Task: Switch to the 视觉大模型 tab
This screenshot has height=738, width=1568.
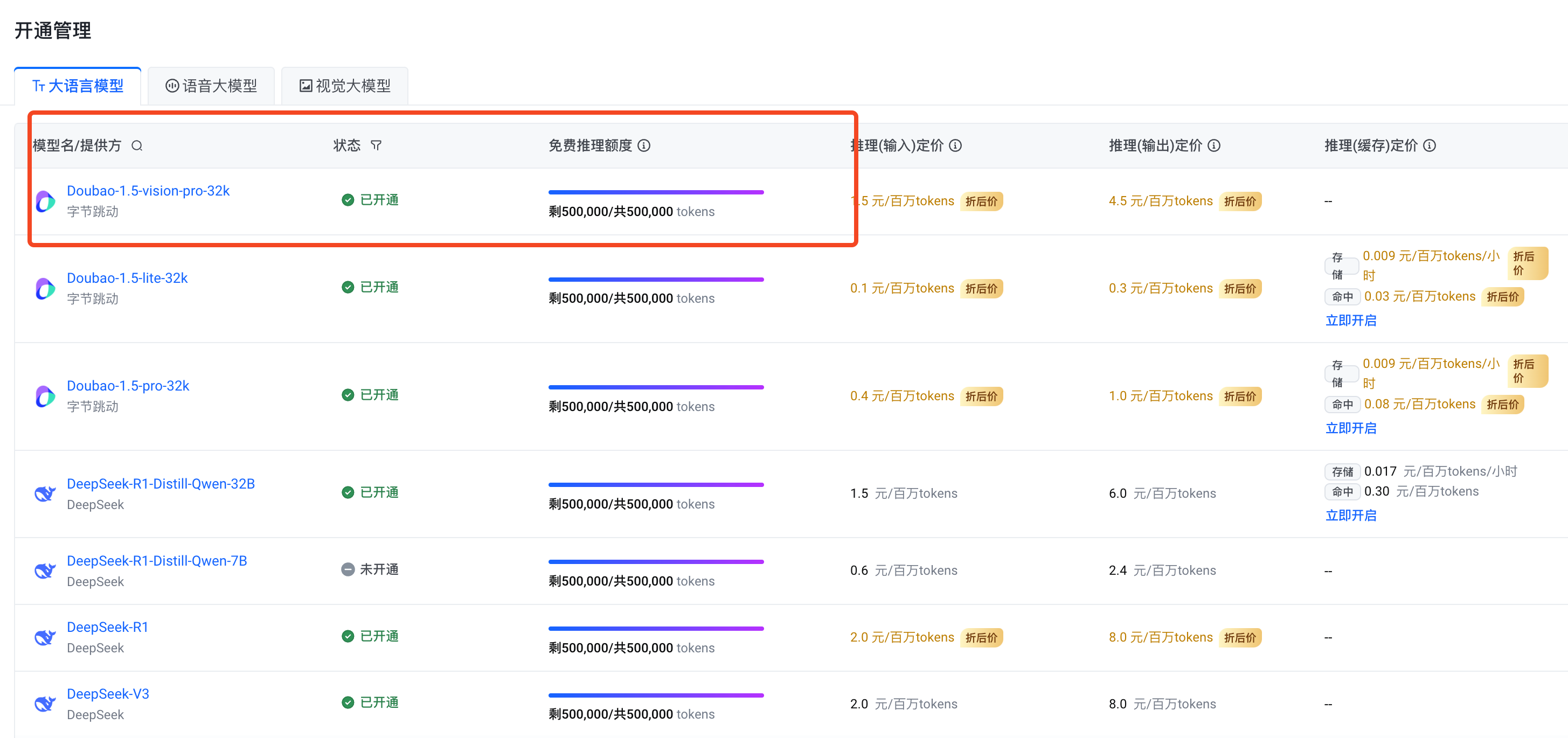Action: pos(344,86)
